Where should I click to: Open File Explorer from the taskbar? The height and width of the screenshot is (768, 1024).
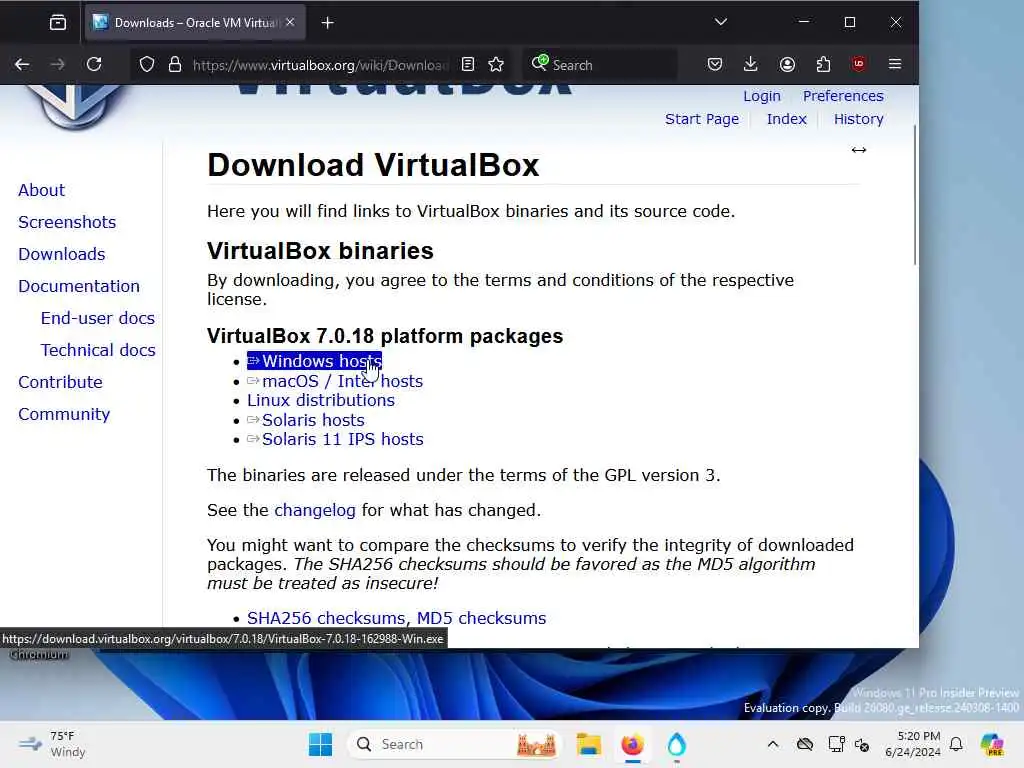pyautogui.click(x=588, y=744)
